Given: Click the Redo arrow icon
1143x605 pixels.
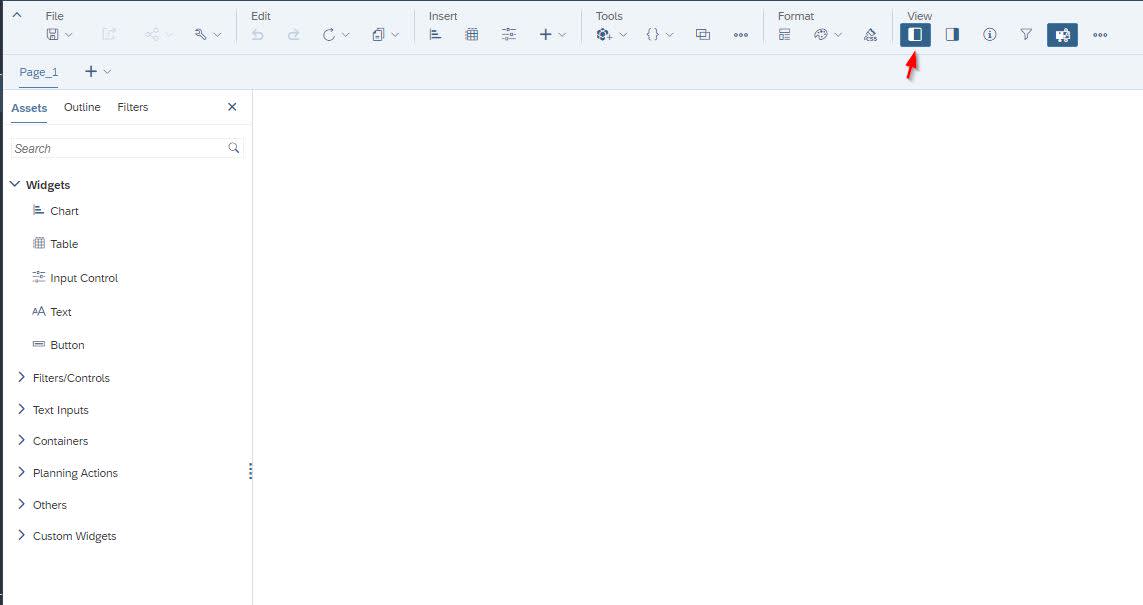Looking at the screenshot, I should click(294, 34).
